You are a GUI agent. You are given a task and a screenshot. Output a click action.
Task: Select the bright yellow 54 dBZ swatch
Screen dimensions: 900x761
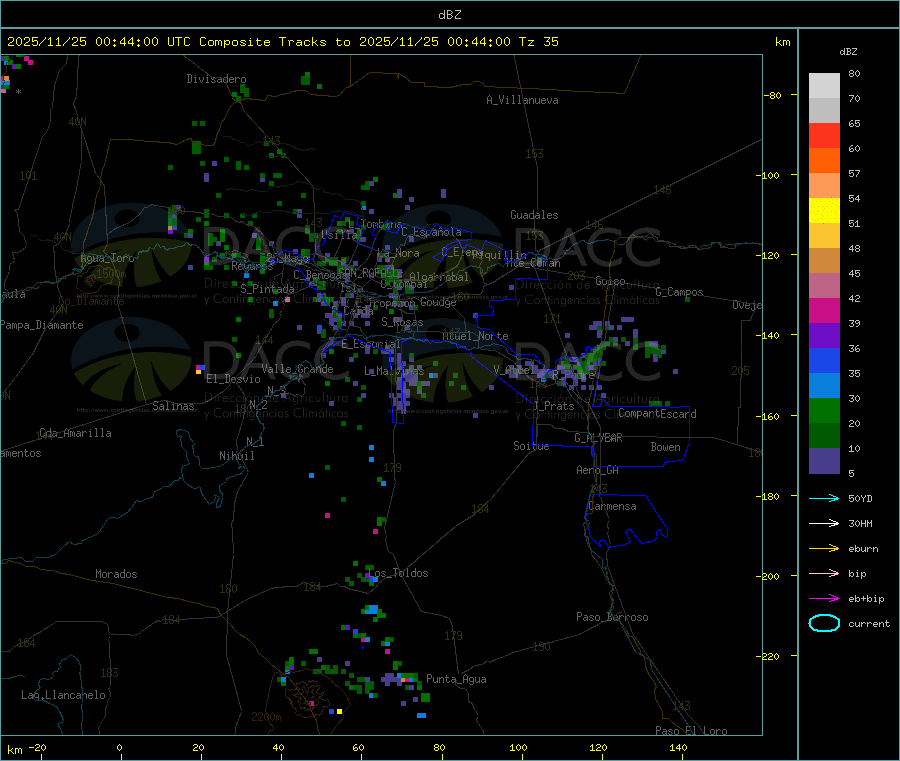point(824,211)
